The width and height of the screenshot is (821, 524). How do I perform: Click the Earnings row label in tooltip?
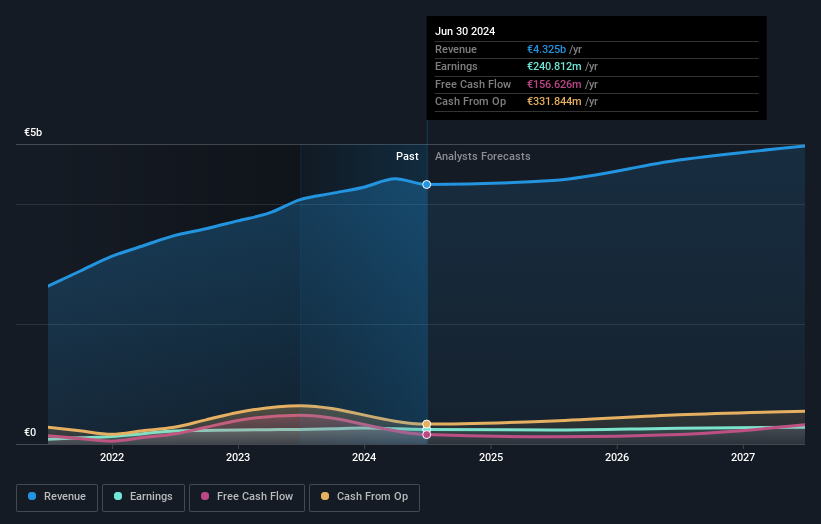click(456, 66)
